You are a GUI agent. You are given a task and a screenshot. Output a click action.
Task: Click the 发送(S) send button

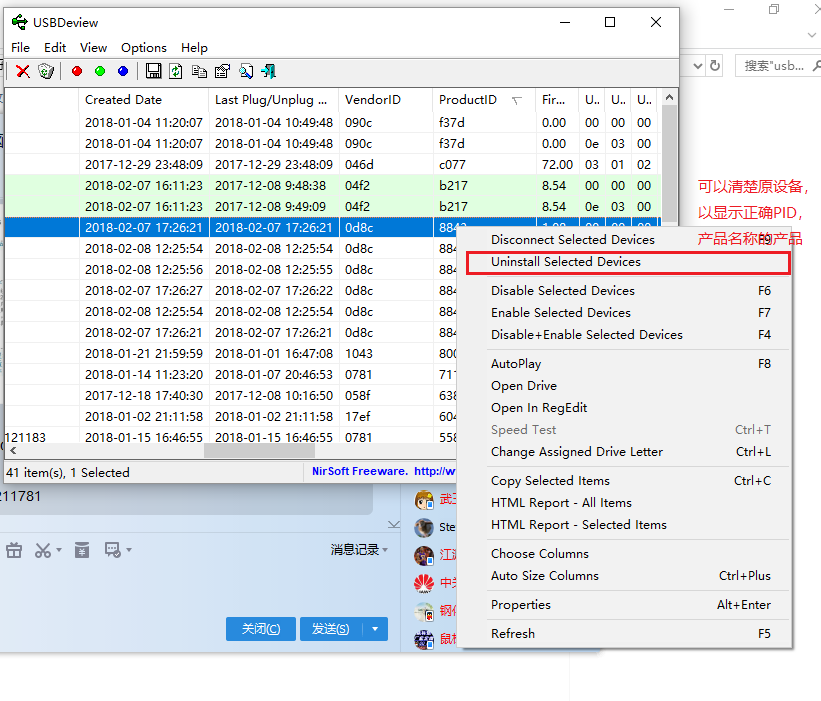click(330, 629)
